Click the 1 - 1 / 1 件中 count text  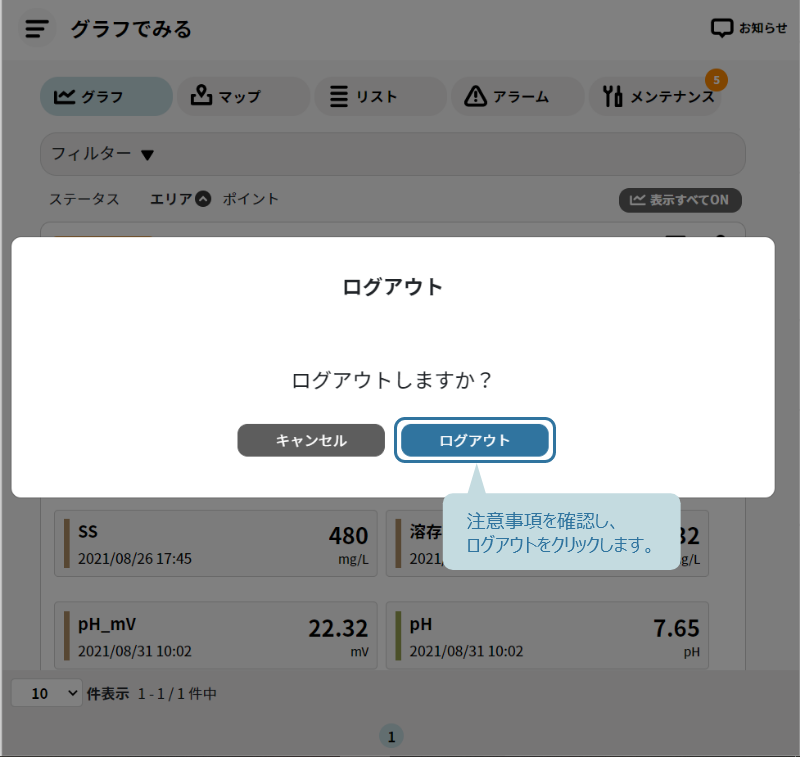coord(177,694)
